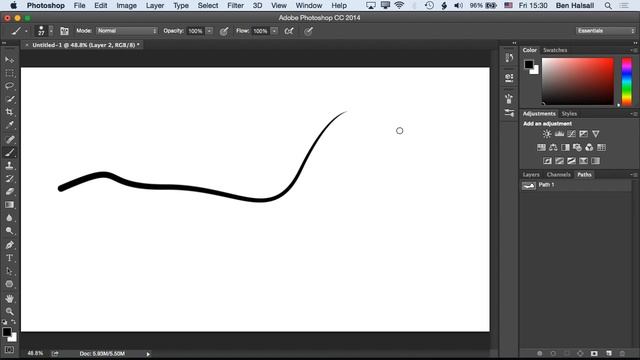Select the Pen tool

click(x=9, y=245)
